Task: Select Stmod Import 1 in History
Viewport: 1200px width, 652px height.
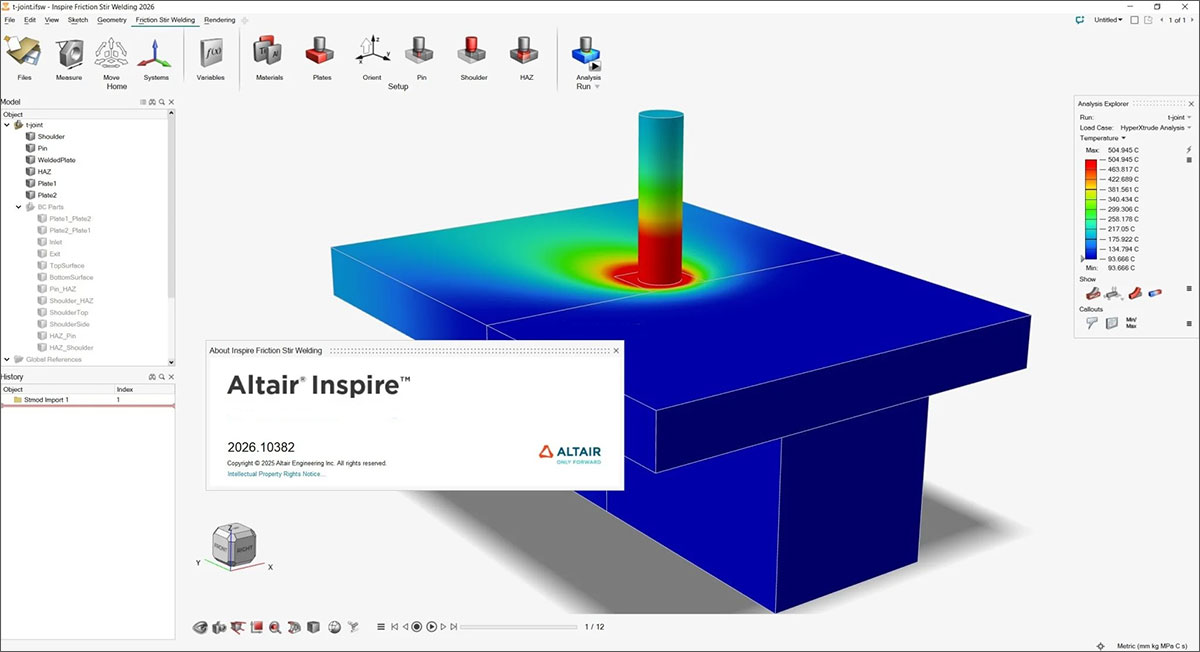Action: point(48,399)
